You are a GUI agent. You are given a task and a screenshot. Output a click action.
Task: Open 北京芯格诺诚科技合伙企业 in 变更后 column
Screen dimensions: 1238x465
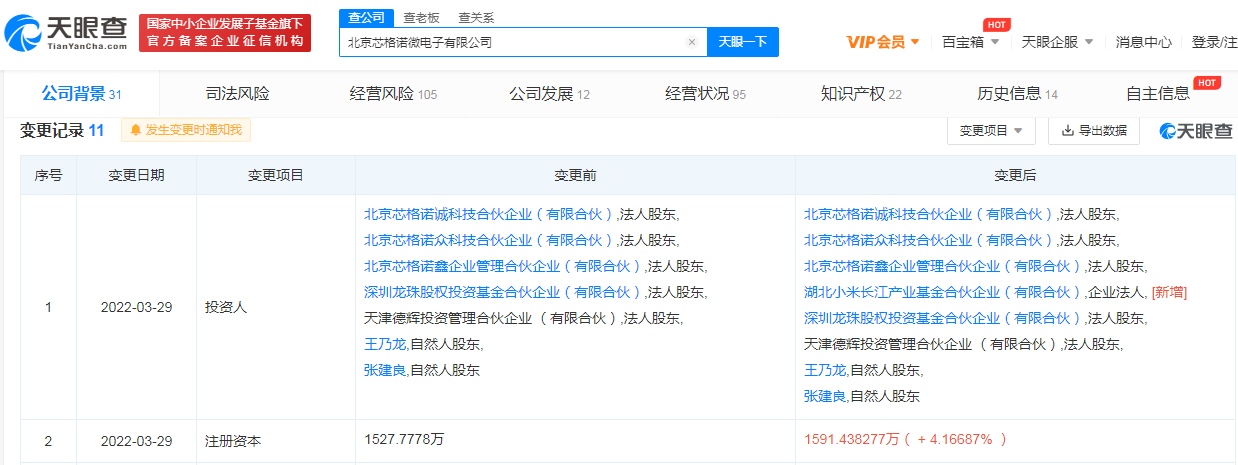point(930,214)
